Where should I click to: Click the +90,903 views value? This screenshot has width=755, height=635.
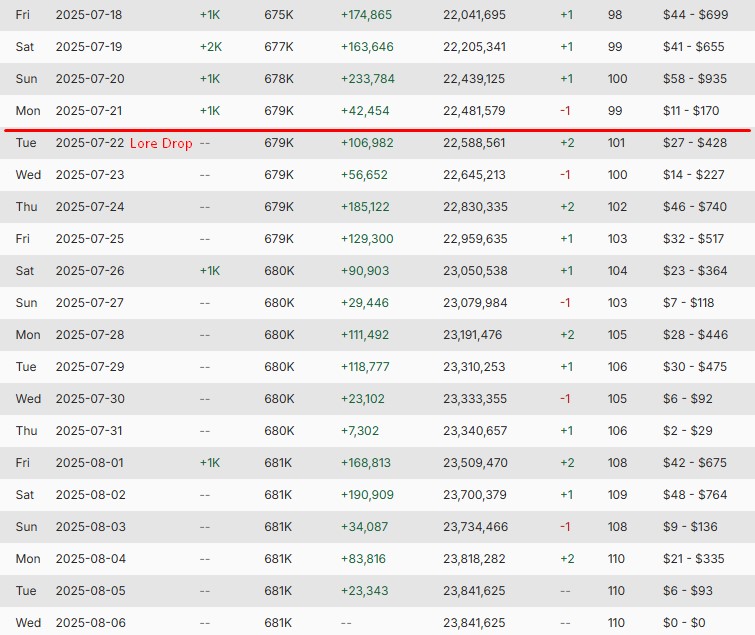pyautogui.click(x=365, y=271)
